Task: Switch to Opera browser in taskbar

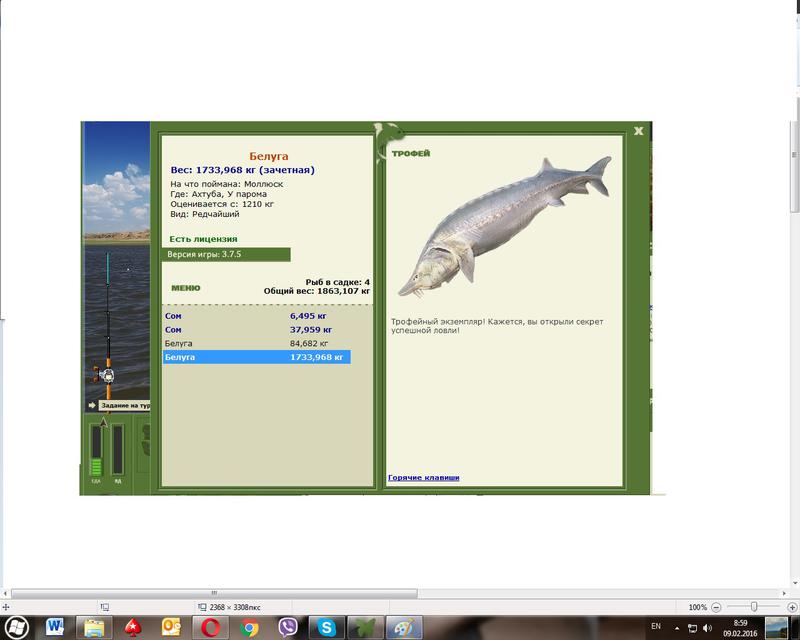Action: pyautogui.click(x=210, y=627)
